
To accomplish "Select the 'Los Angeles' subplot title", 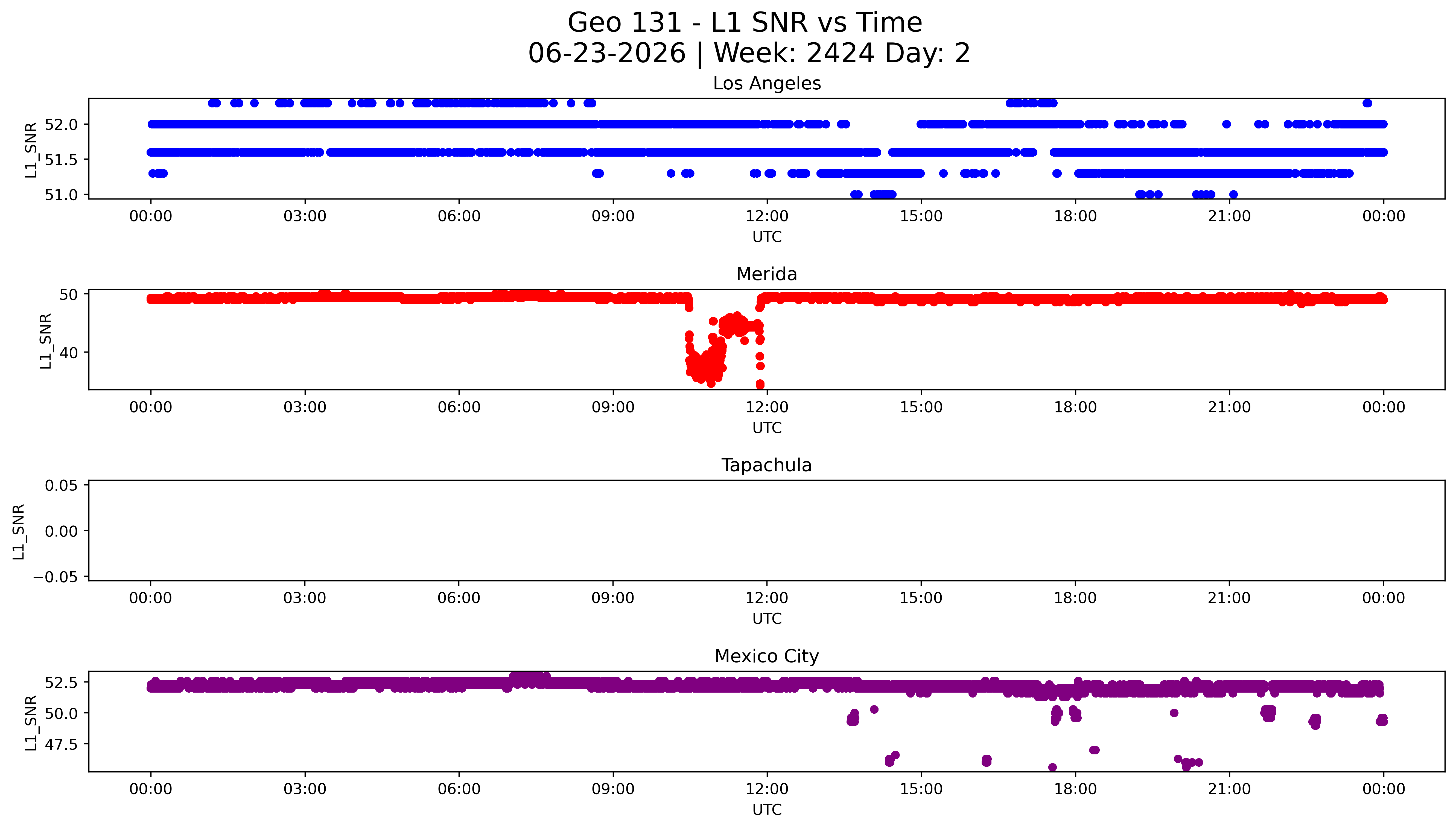I will (767, 84).
